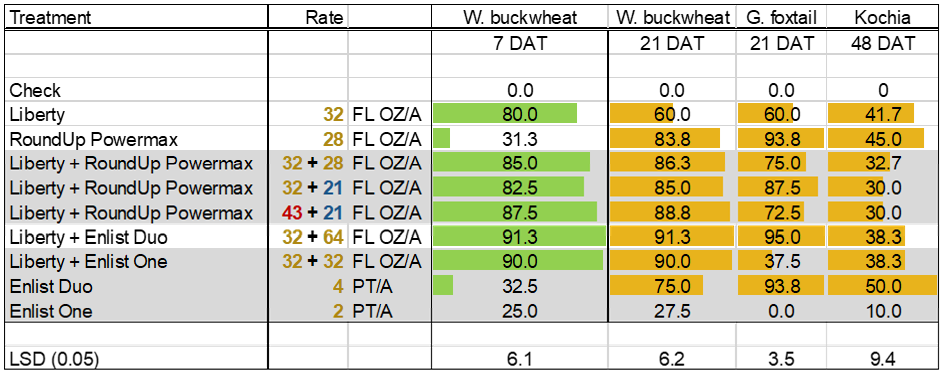Select the 48 DAT subheader cell
The height and width of the screenshot is (374, 943).
(x=882, y=43)
